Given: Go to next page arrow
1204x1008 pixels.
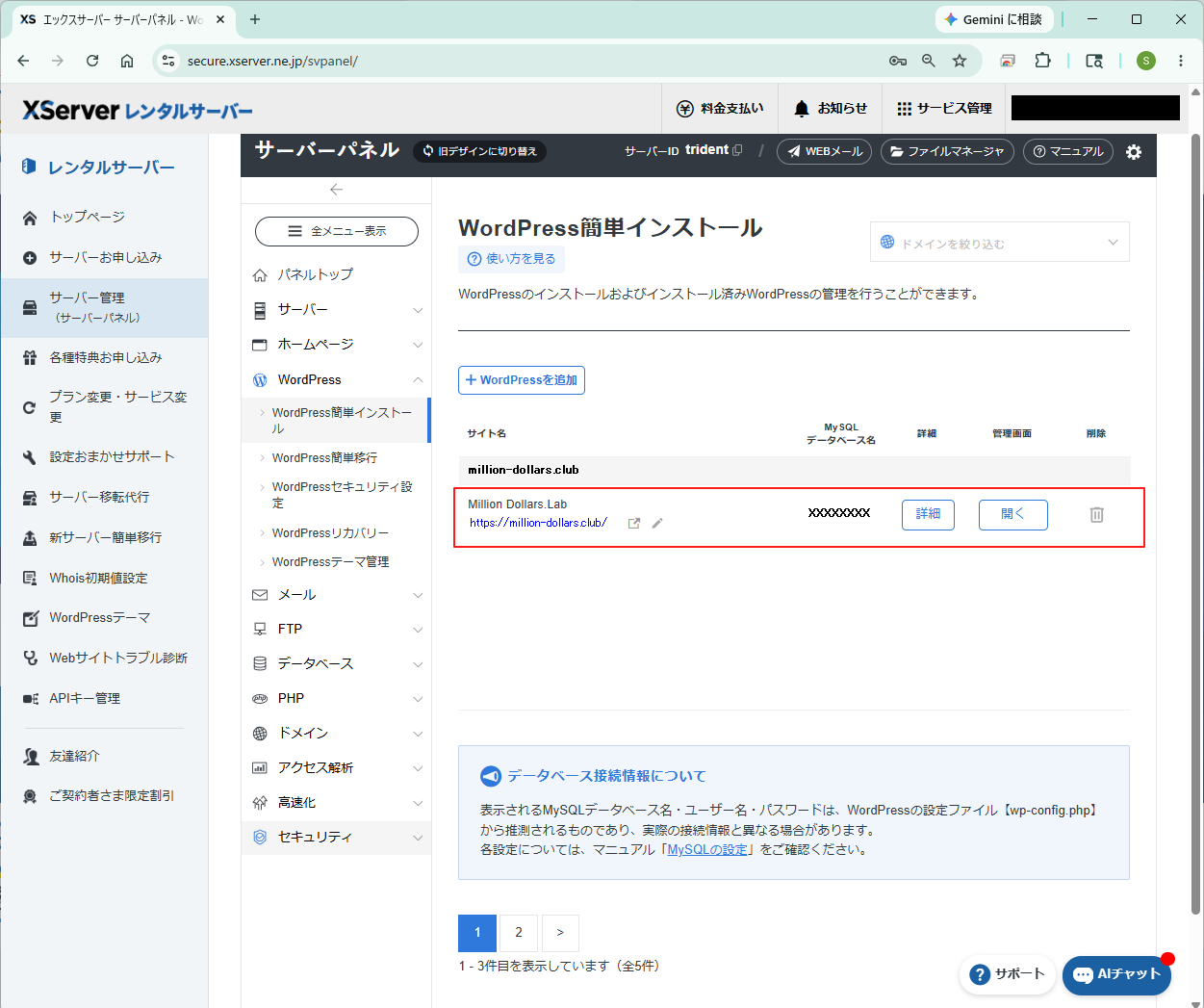Looking at the screenshot, I should pos(560,933).
